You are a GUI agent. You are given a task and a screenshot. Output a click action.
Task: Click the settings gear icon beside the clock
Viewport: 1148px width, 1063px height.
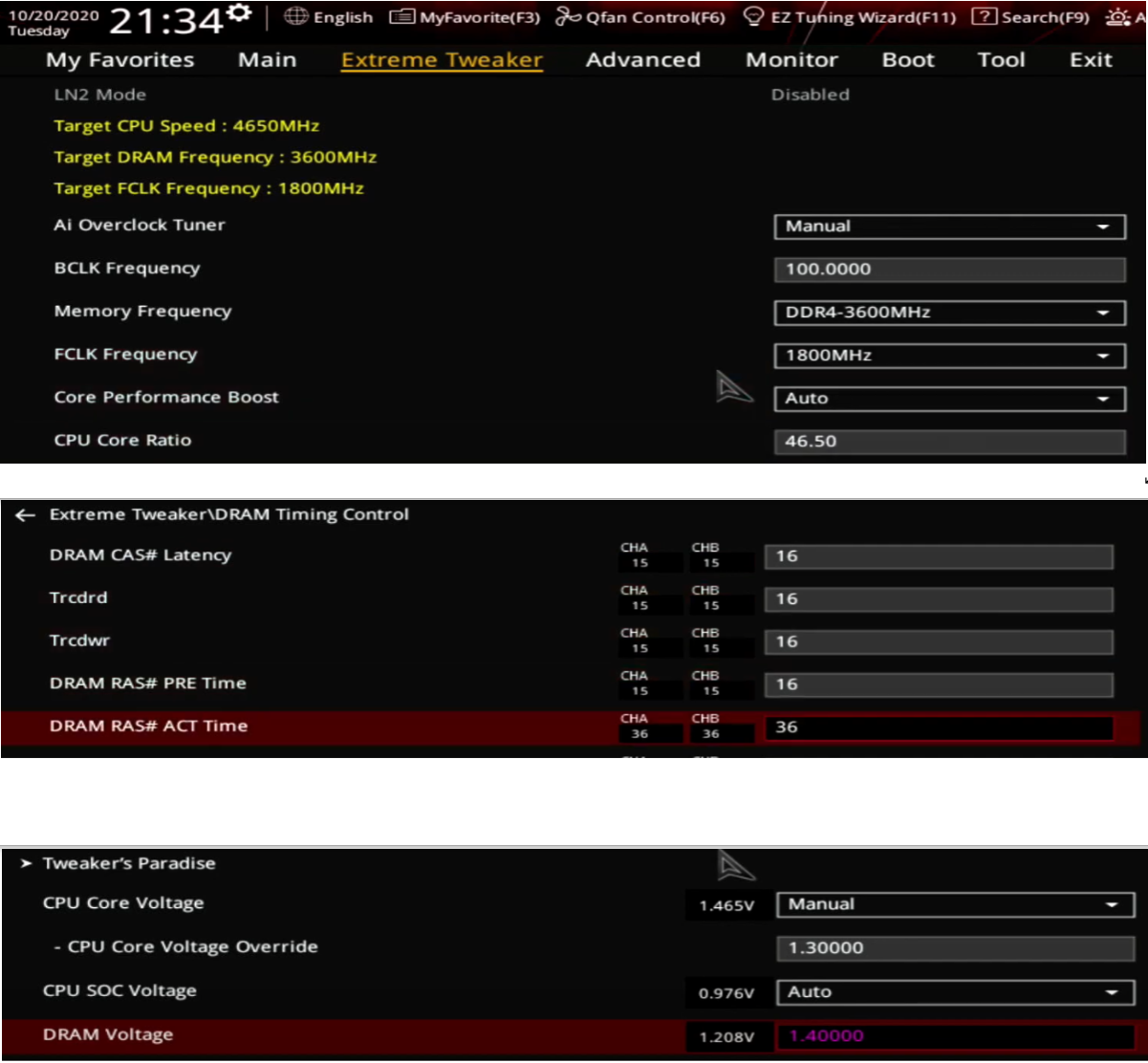pyautogui.click(x=240, y=12)
